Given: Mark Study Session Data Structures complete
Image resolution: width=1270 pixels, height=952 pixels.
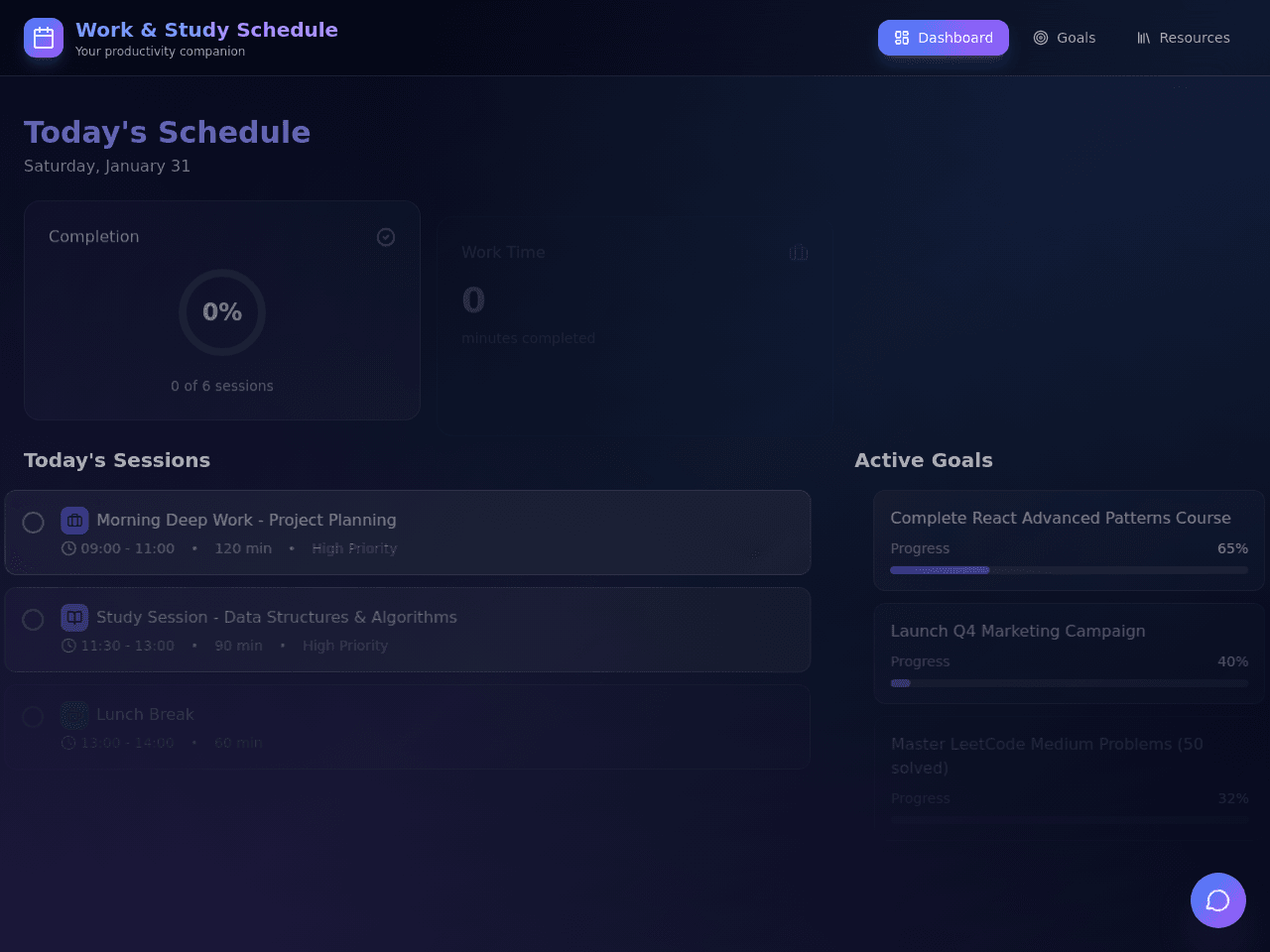Looking at the screenshot, I should click(x=33, y=620).
